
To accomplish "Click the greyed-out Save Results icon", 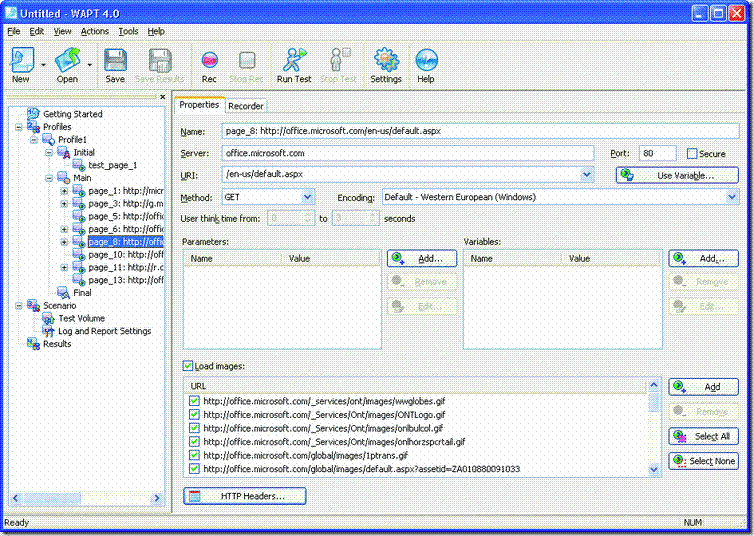I will click(x=160, y=61).
